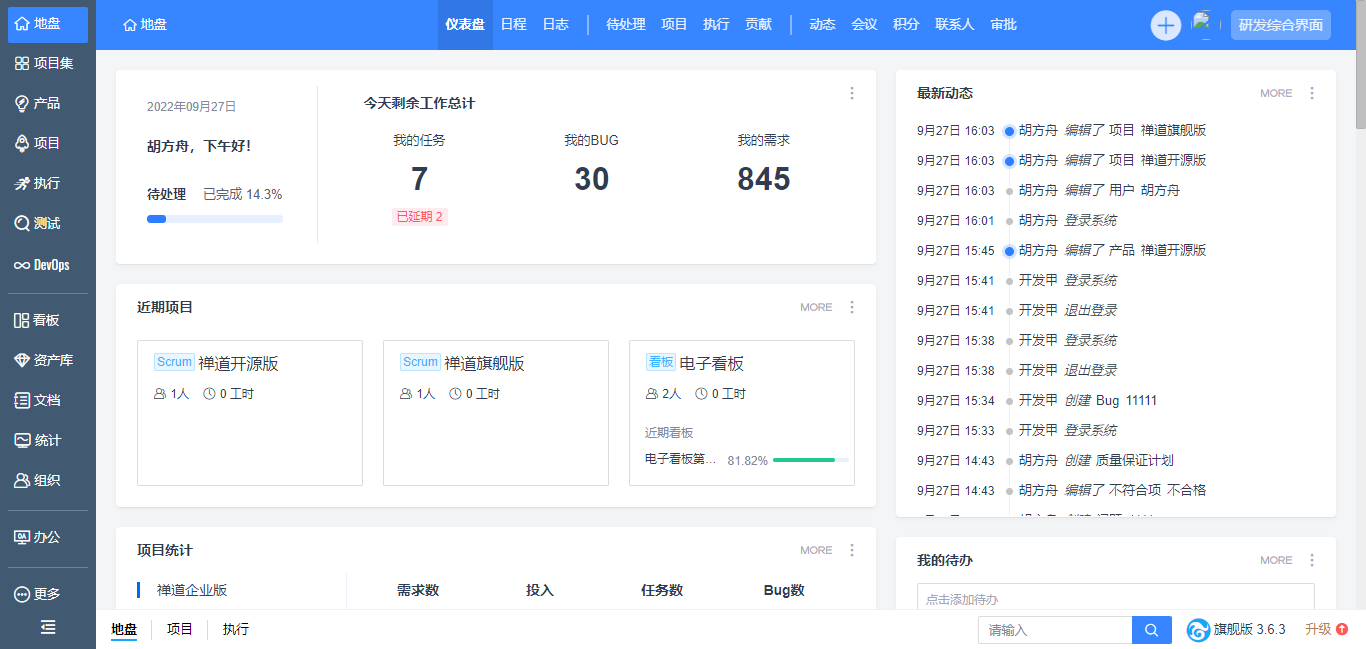1366x649 pixels.
Task: Open 研发综合界面 switcher
Action: coord(1281,25)
